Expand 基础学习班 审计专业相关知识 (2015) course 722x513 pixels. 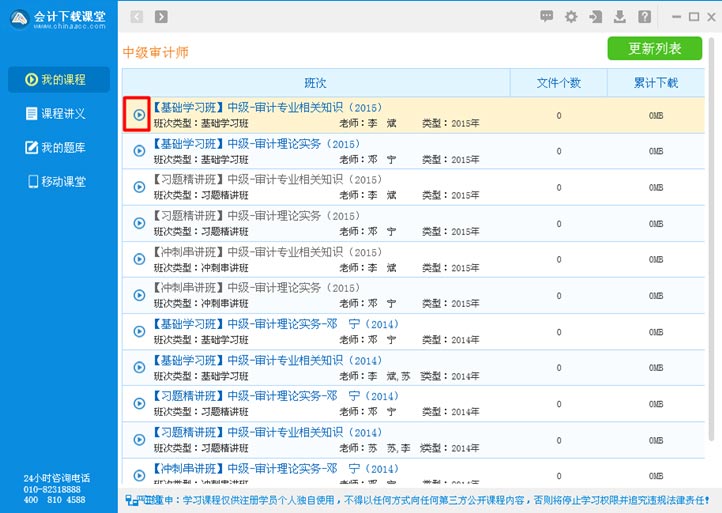[139, 115]
